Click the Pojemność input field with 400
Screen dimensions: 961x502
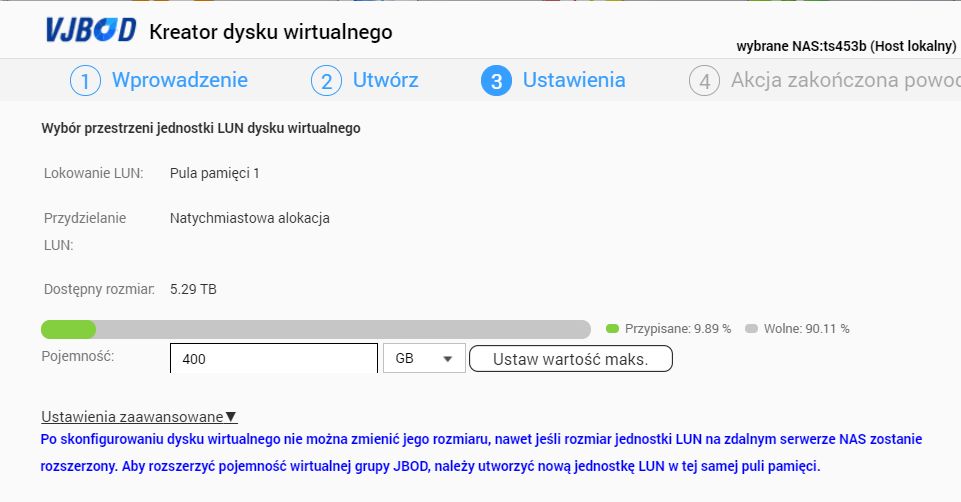click(x=274, y=359)
